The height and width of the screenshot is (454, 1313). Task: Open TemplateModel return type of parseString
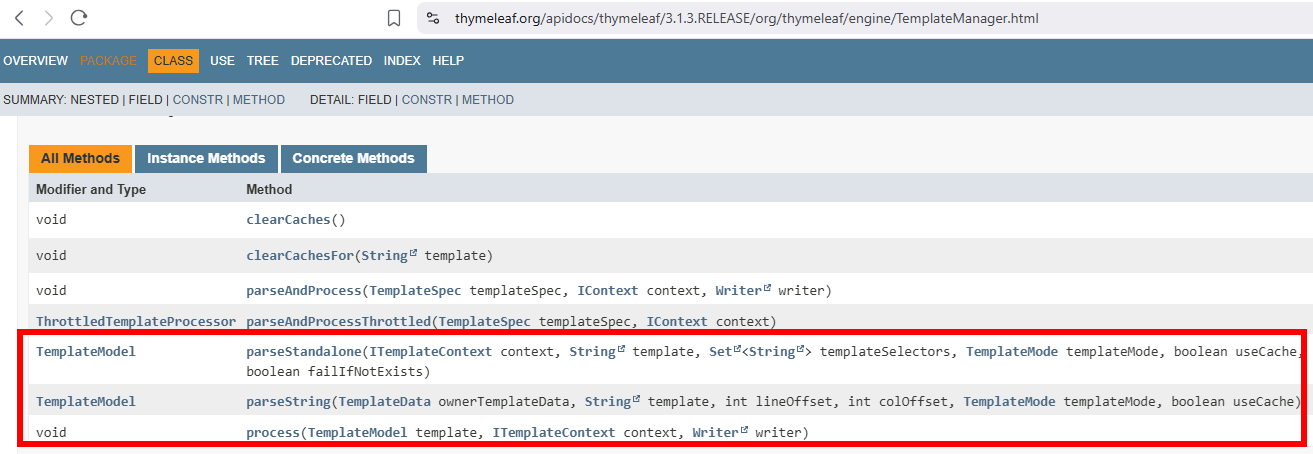point(86,402)
